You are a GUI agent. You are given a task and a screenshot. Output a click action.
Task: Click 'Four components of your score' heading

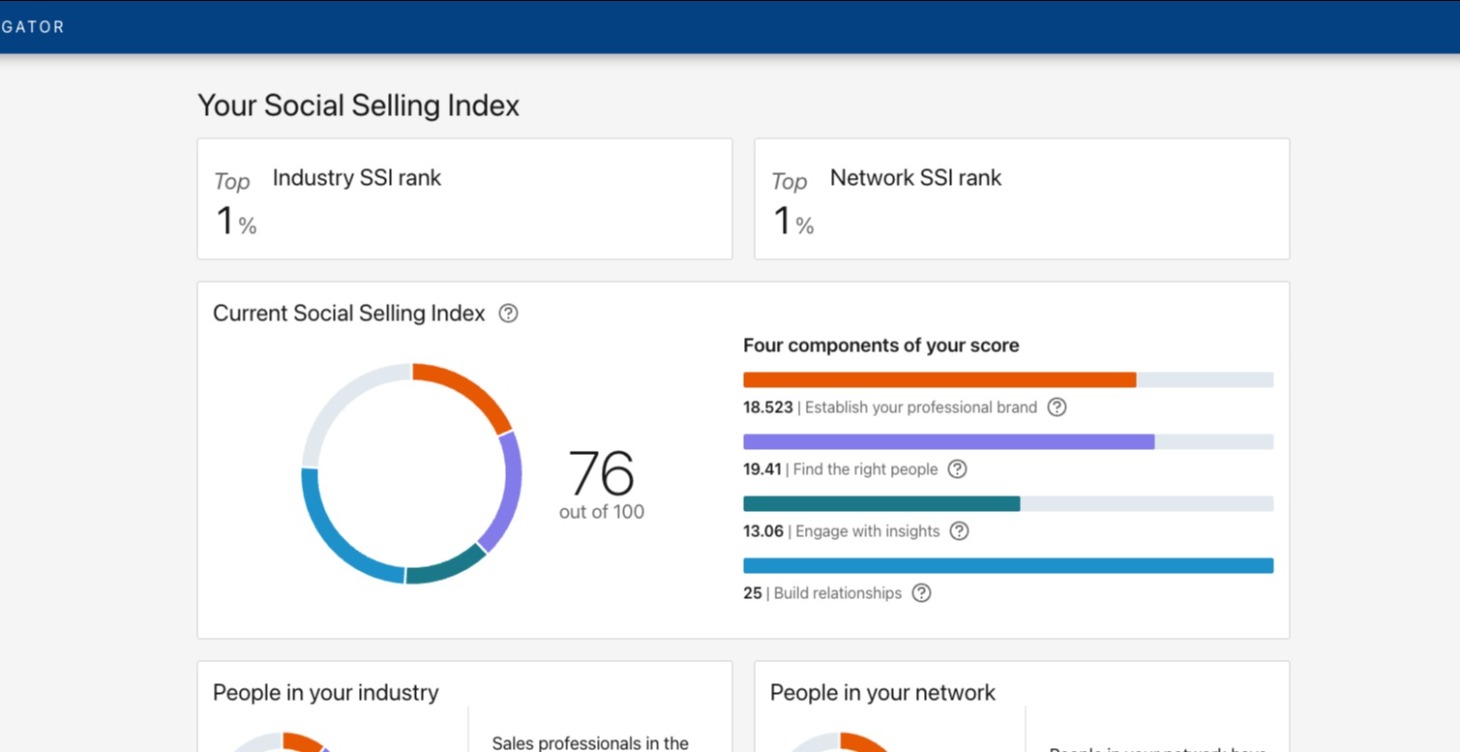point(881,345)
